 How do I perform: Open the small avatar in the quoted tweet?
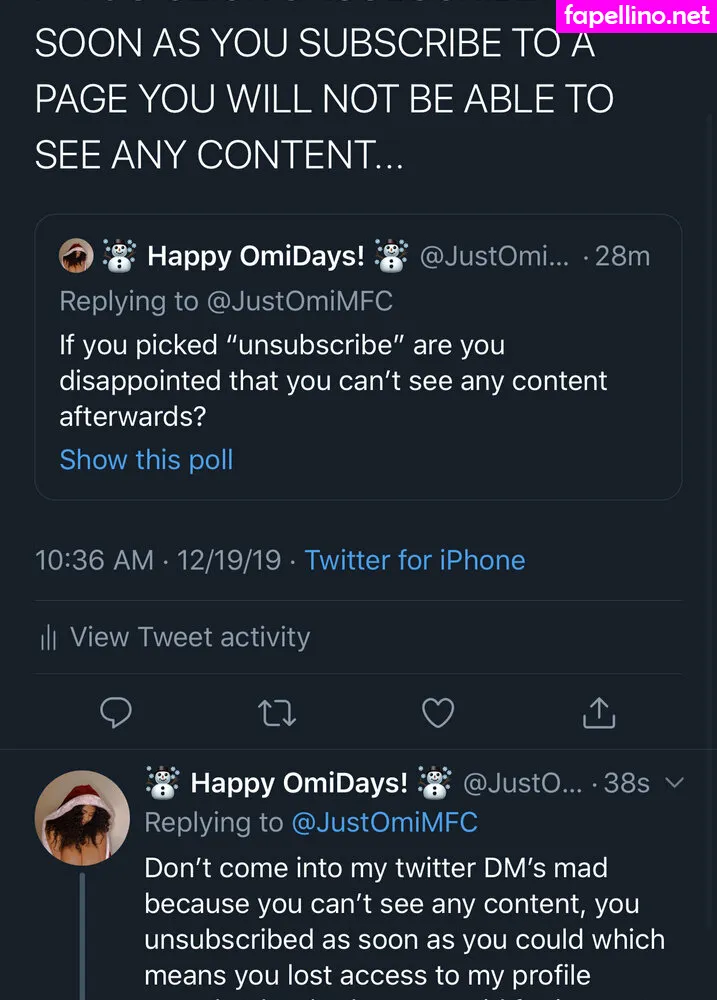click(x=76, y=256)
